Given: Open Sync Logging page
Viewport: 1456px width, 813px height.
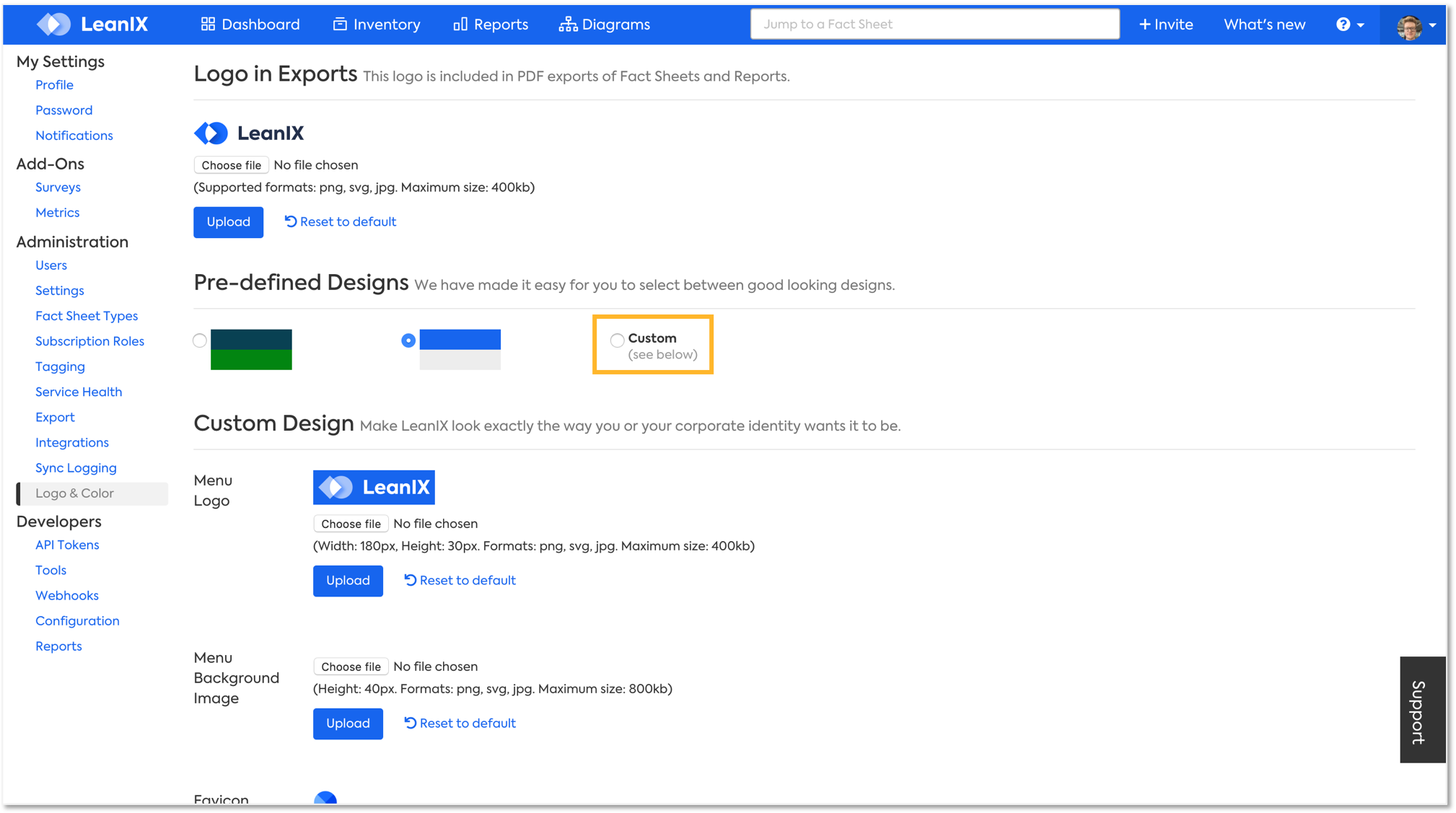Looking at the screenshot, I should click(76, 467).
